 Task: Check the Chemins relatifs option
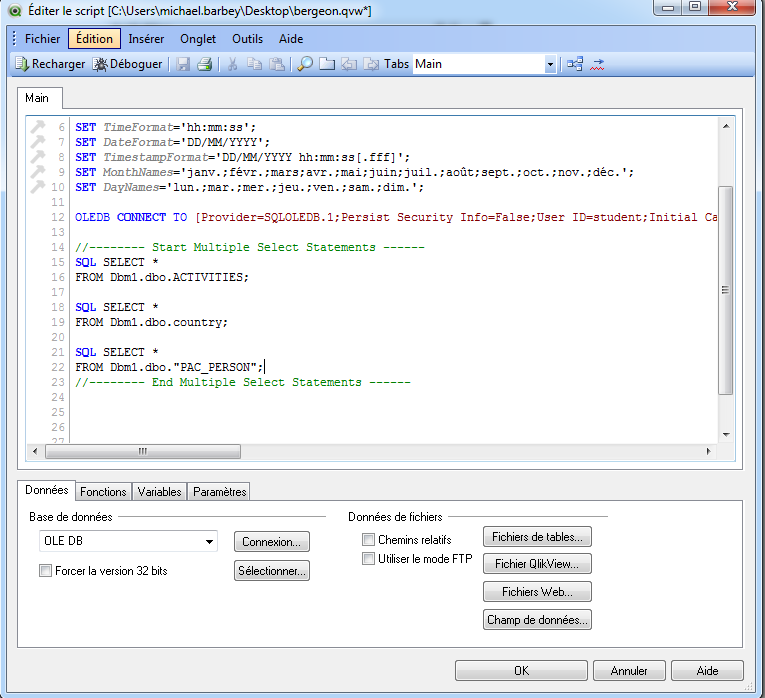coord(369,540)
